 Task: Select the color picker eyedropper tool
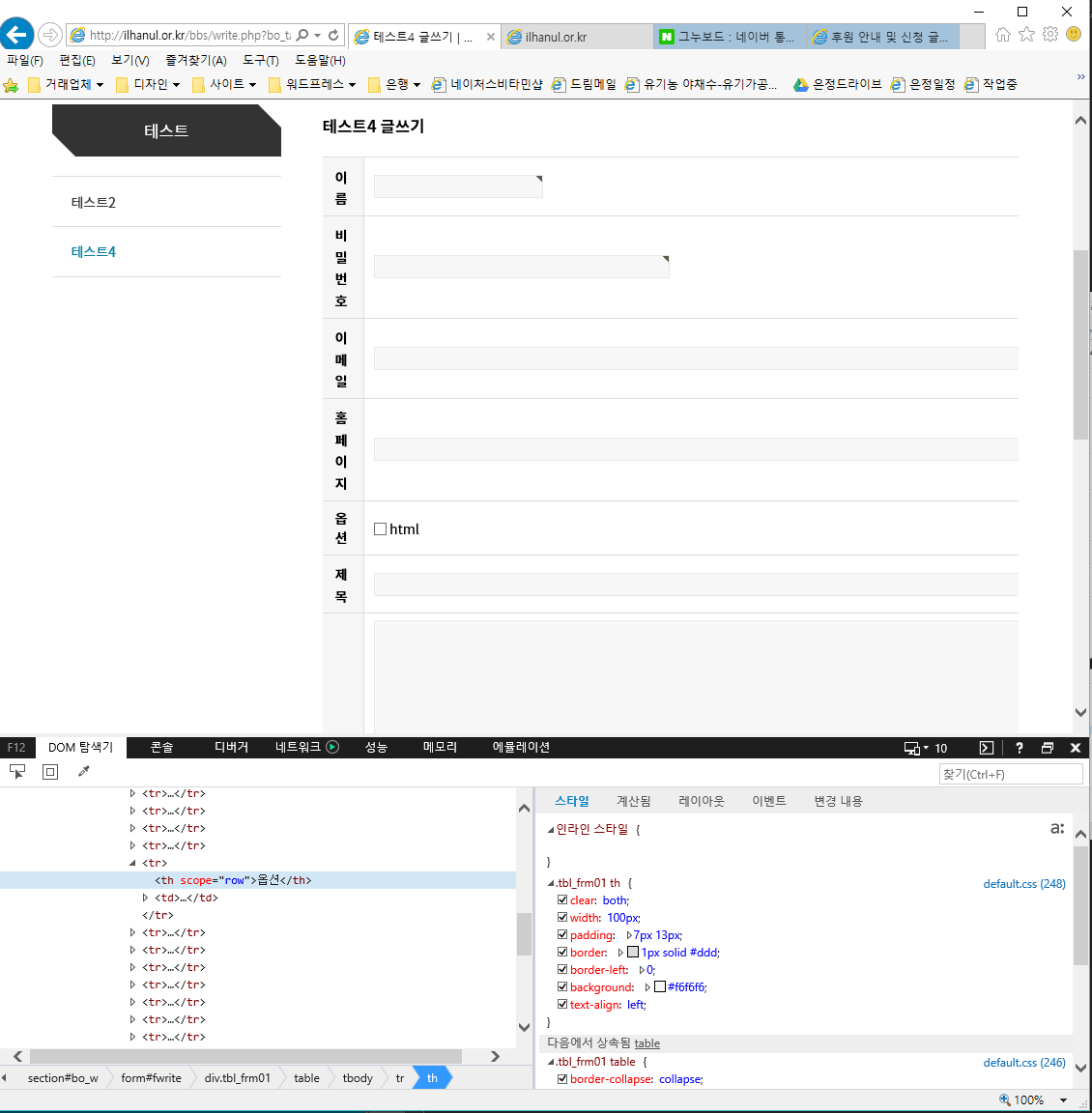[x=84, y=772]
